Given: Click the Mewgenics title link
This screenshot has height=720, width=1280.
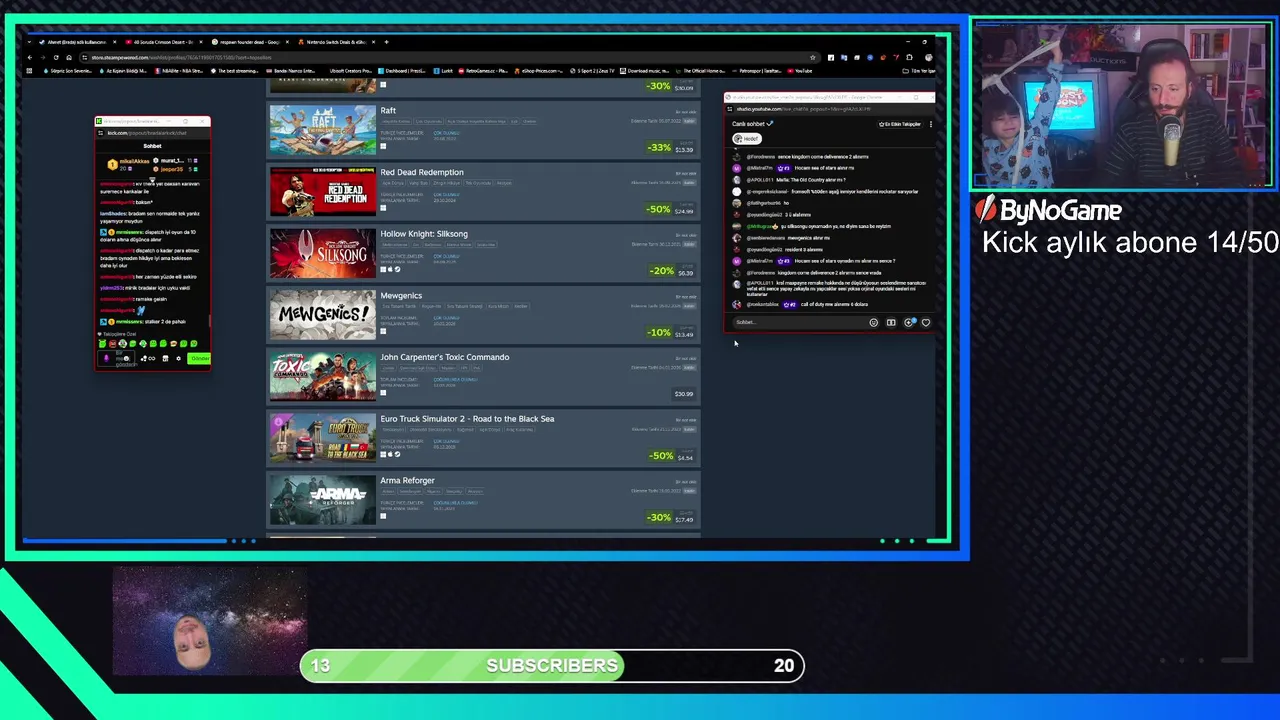Looking at the screenshot, I should tap(401, 296).
